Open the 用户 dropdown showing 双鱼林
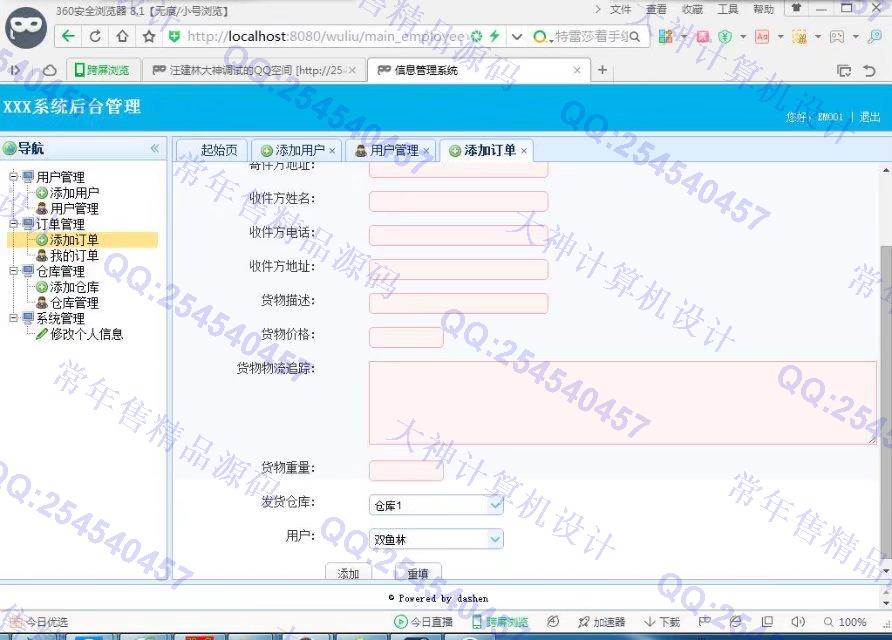This screenshot has width=892, height=640. [x=436, y=539]
